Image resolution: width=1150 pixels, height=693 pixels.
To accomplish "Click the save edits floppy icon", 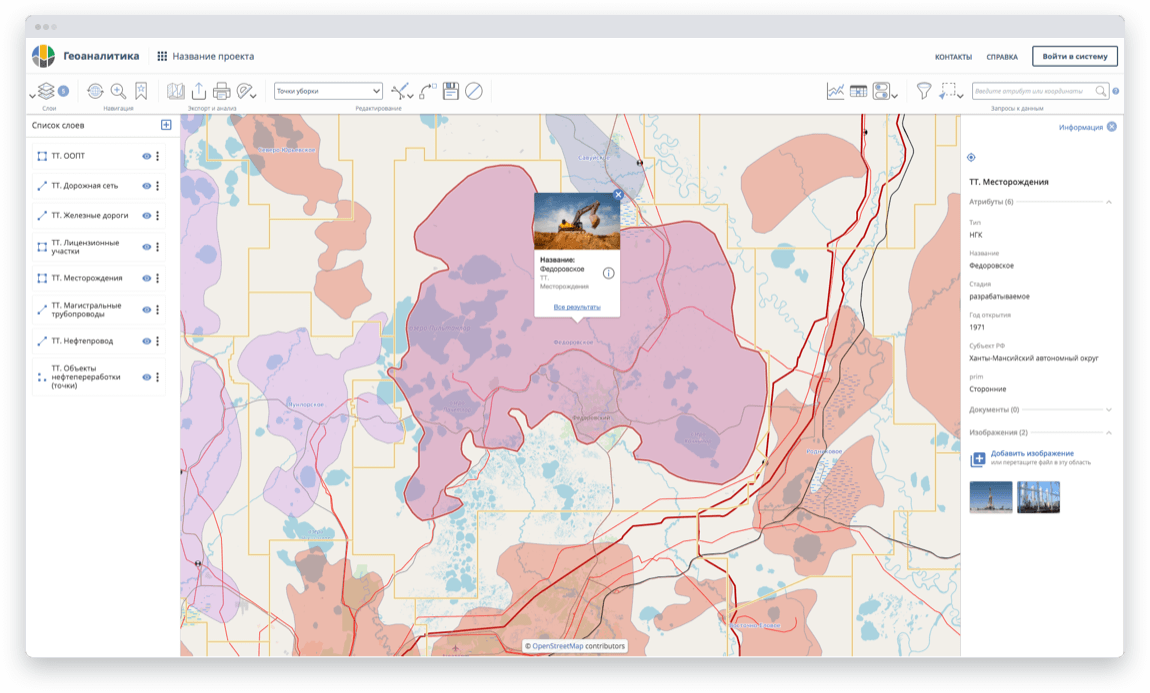I will coord(451,91).
